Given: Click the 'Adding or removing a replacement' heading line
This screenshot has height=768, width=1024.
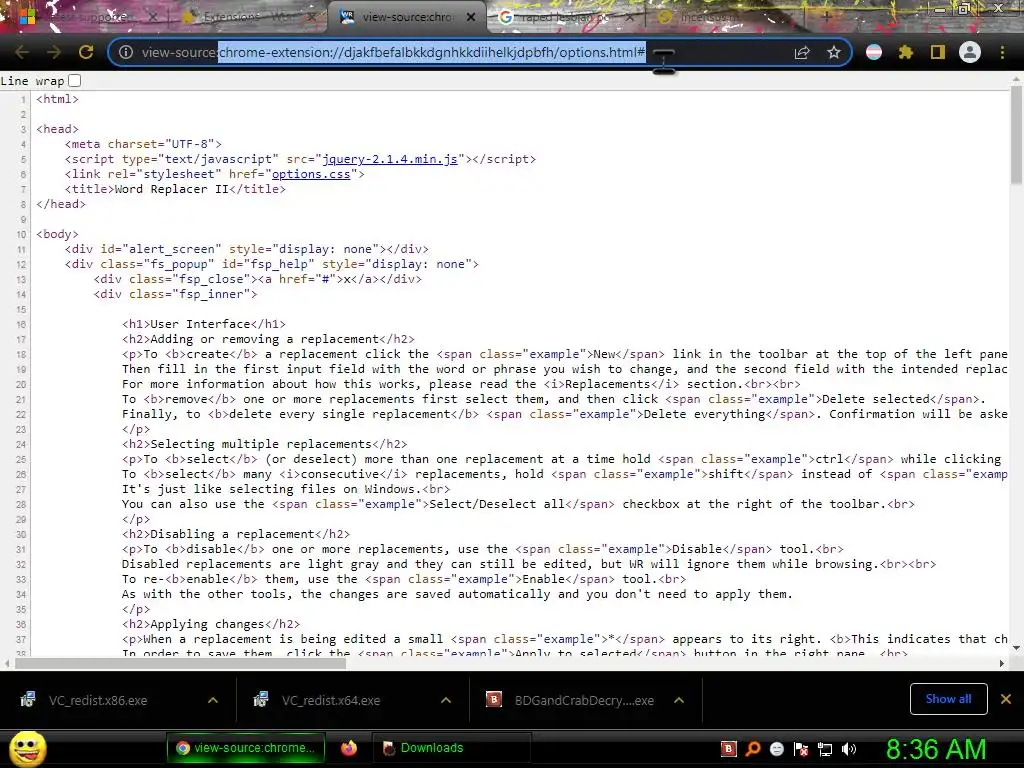Looking at the screenshot, I should [268, 339].
